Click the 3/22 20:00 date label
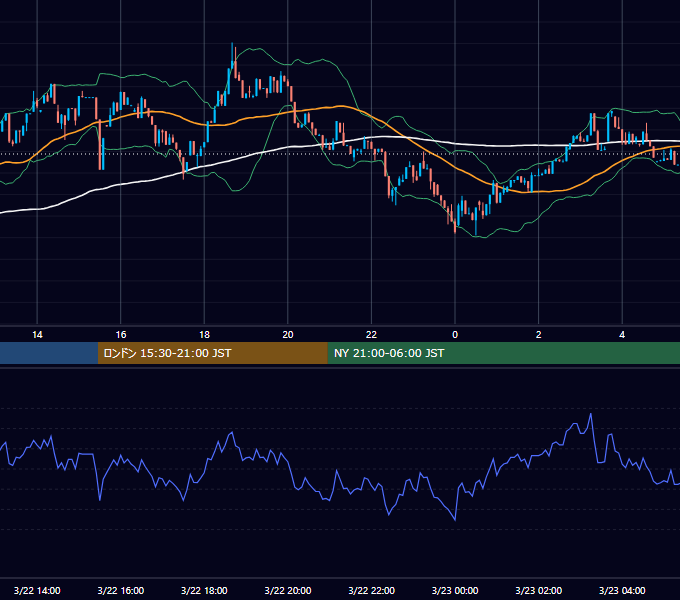Image resolution: width=680 pixels, height=600 pixels. click(288, 590)
